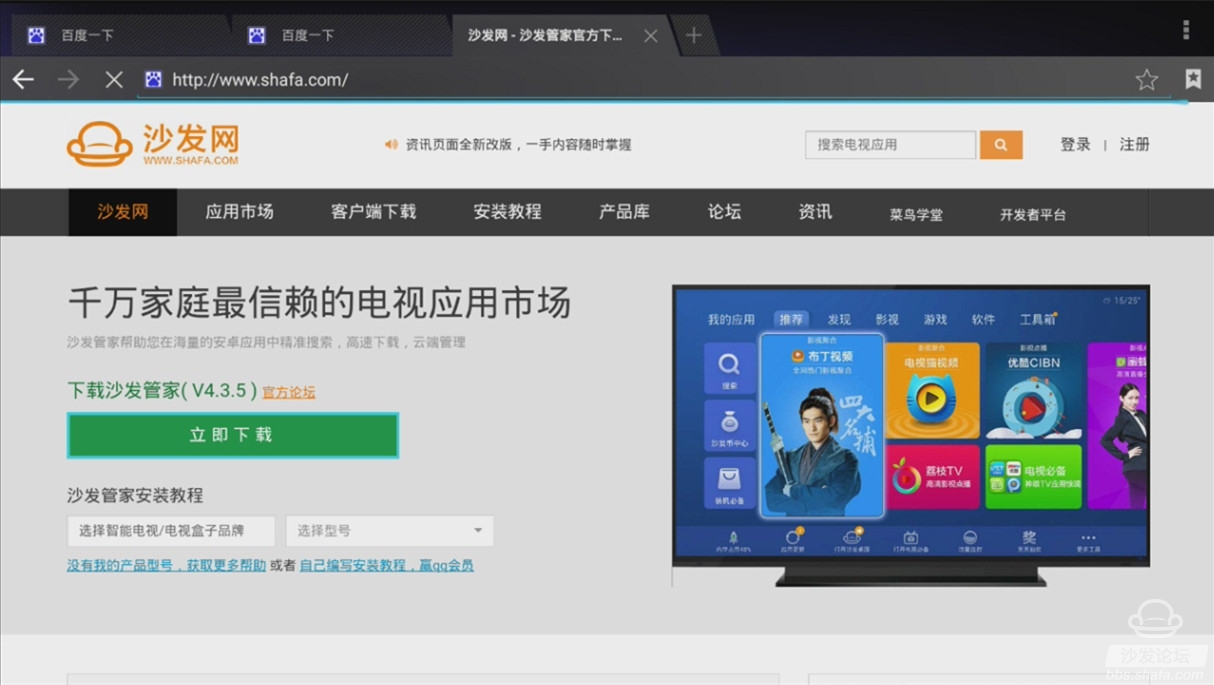The height and width of the screenshot is (685, 1214).
Task: Go back to the previous page
Action: pyautogui.click(x=23, y=79)
